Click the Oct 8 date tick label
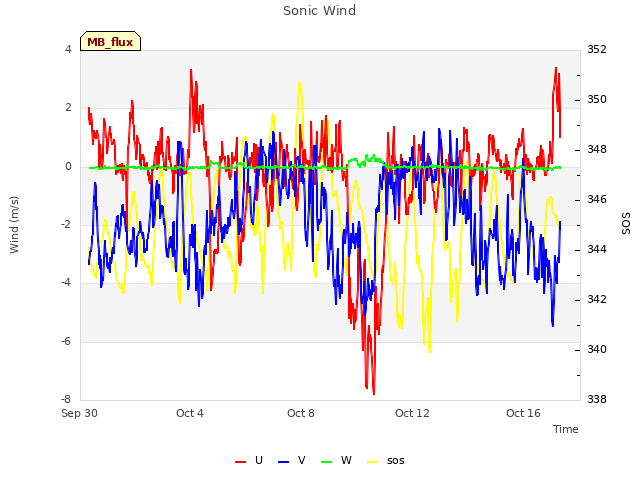The image size is (640, 480). (301, 413)
